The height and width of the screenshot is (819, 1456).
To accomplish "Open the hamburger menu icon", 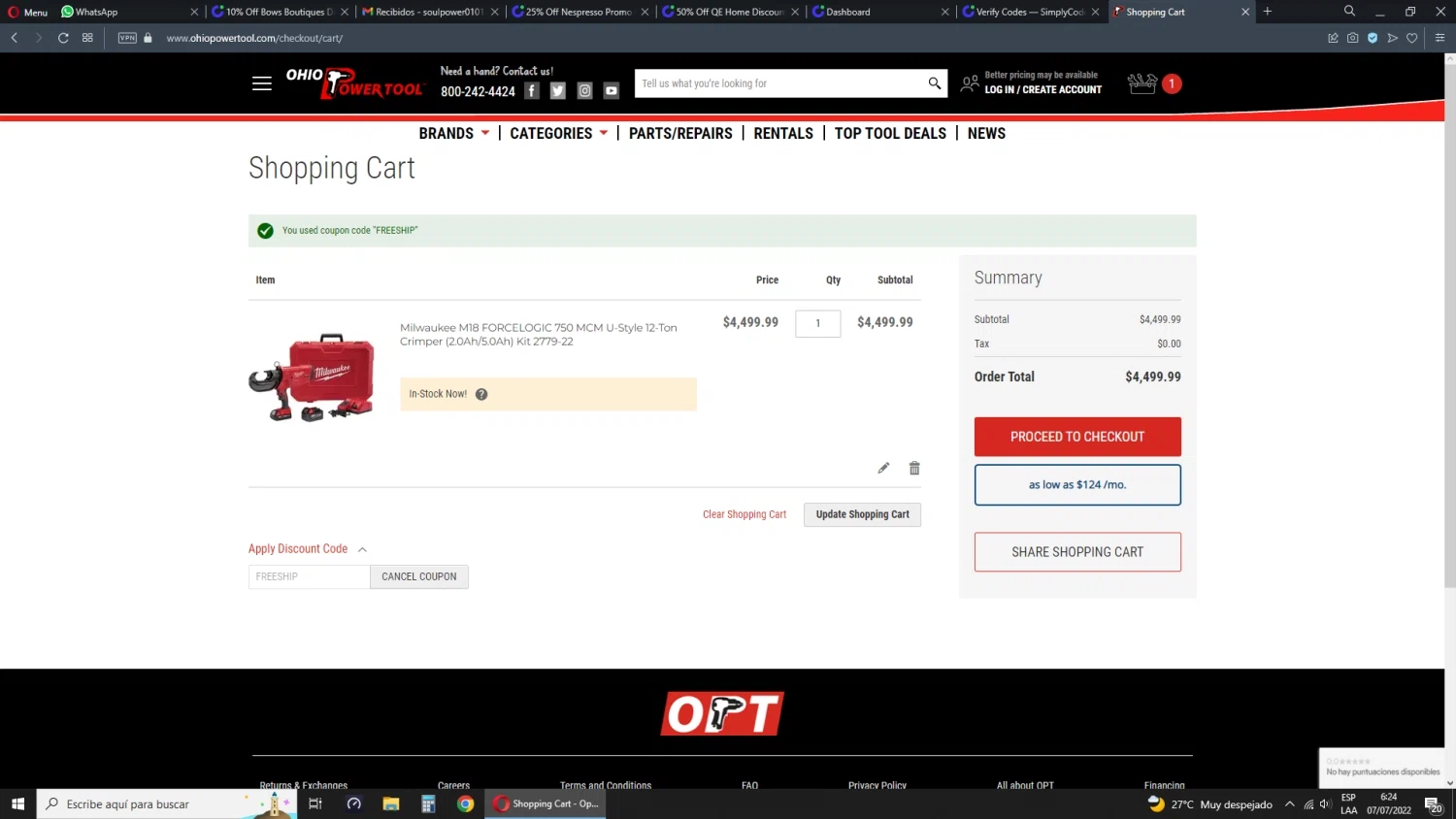I will [x=261, y=83].
